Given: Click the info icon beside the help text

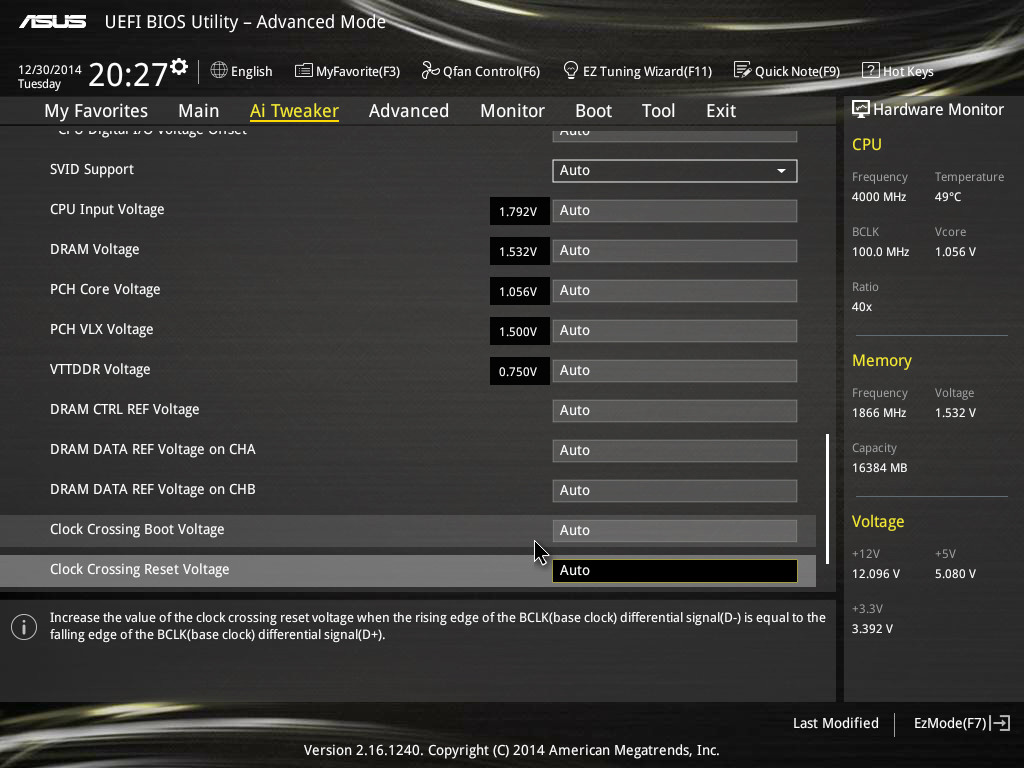Looking at the screenshot, I should 24,627.
